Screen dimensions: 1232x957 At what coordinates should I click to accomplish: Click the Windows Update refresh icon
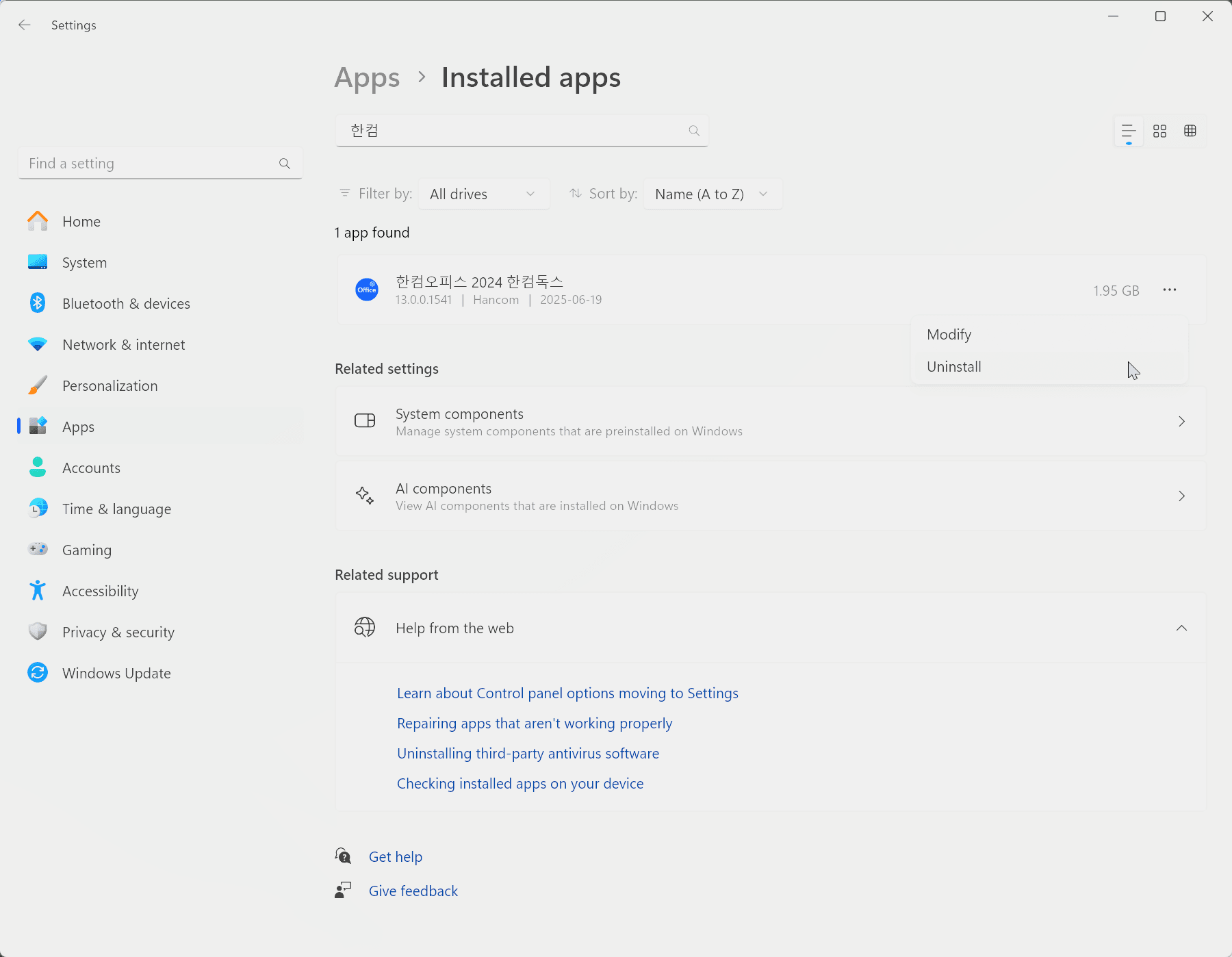[38, 673]
